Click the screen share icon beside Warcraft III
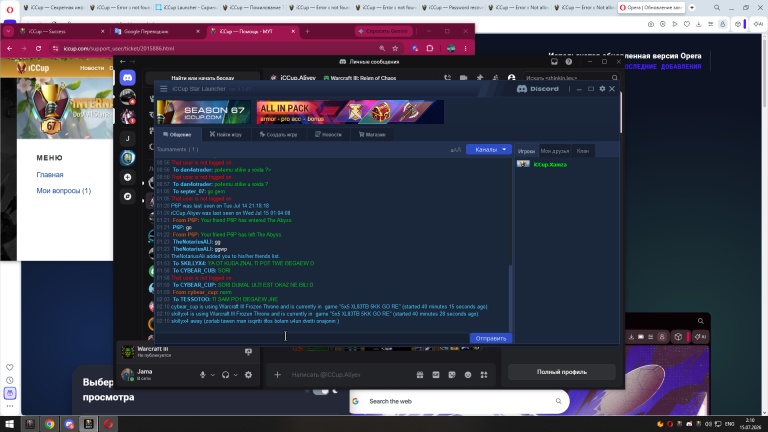768x432 pixels. [248, 352]
